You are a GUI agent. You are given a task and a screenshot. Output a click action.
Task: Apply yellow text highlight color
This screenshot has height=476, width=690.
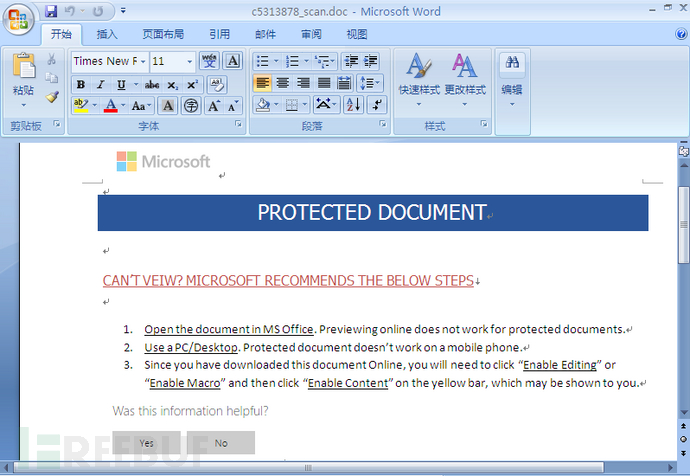click(81, 106)
